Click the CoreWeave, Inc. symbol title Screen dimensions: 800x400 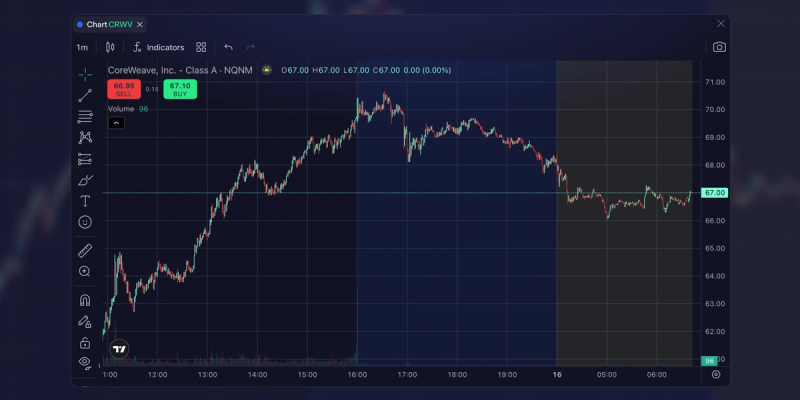point(180,70)
